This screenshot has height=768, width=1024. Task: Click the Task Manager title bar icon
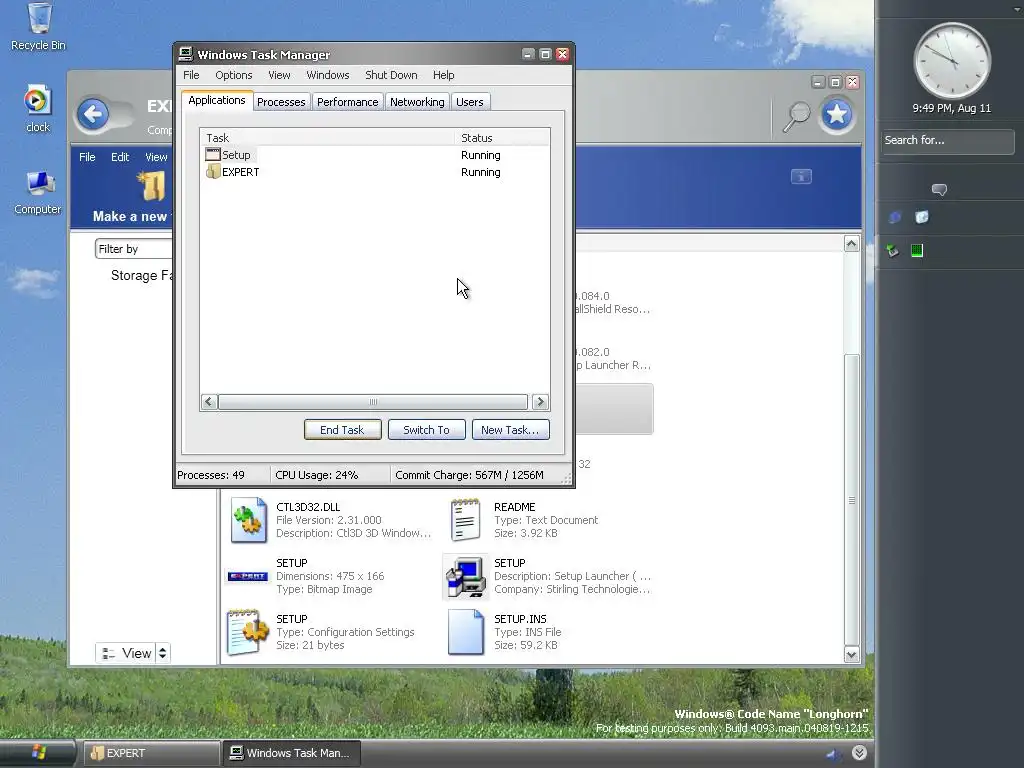point(186,54)
